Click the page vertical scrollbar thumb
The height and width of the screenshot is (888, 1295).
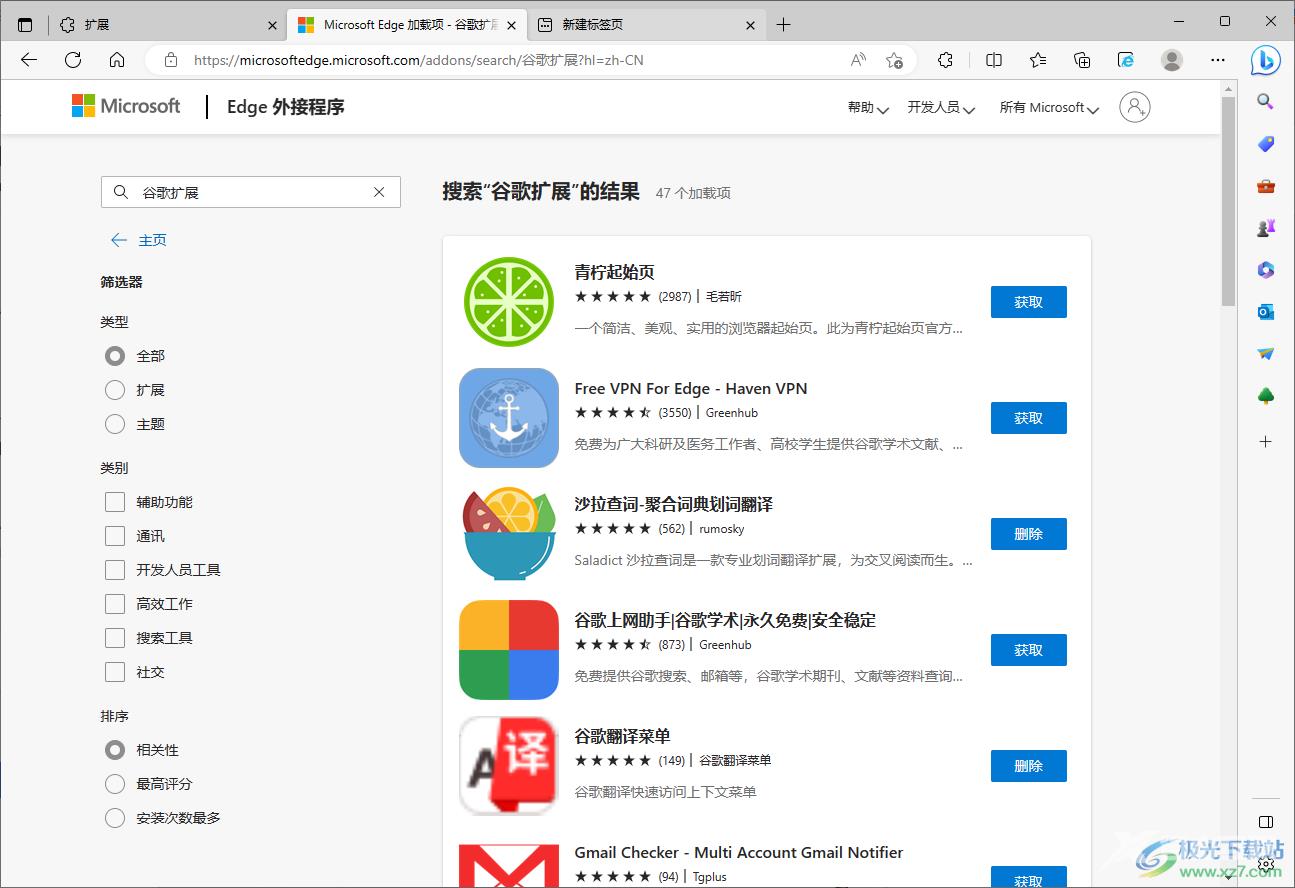tap(1228, 200)
